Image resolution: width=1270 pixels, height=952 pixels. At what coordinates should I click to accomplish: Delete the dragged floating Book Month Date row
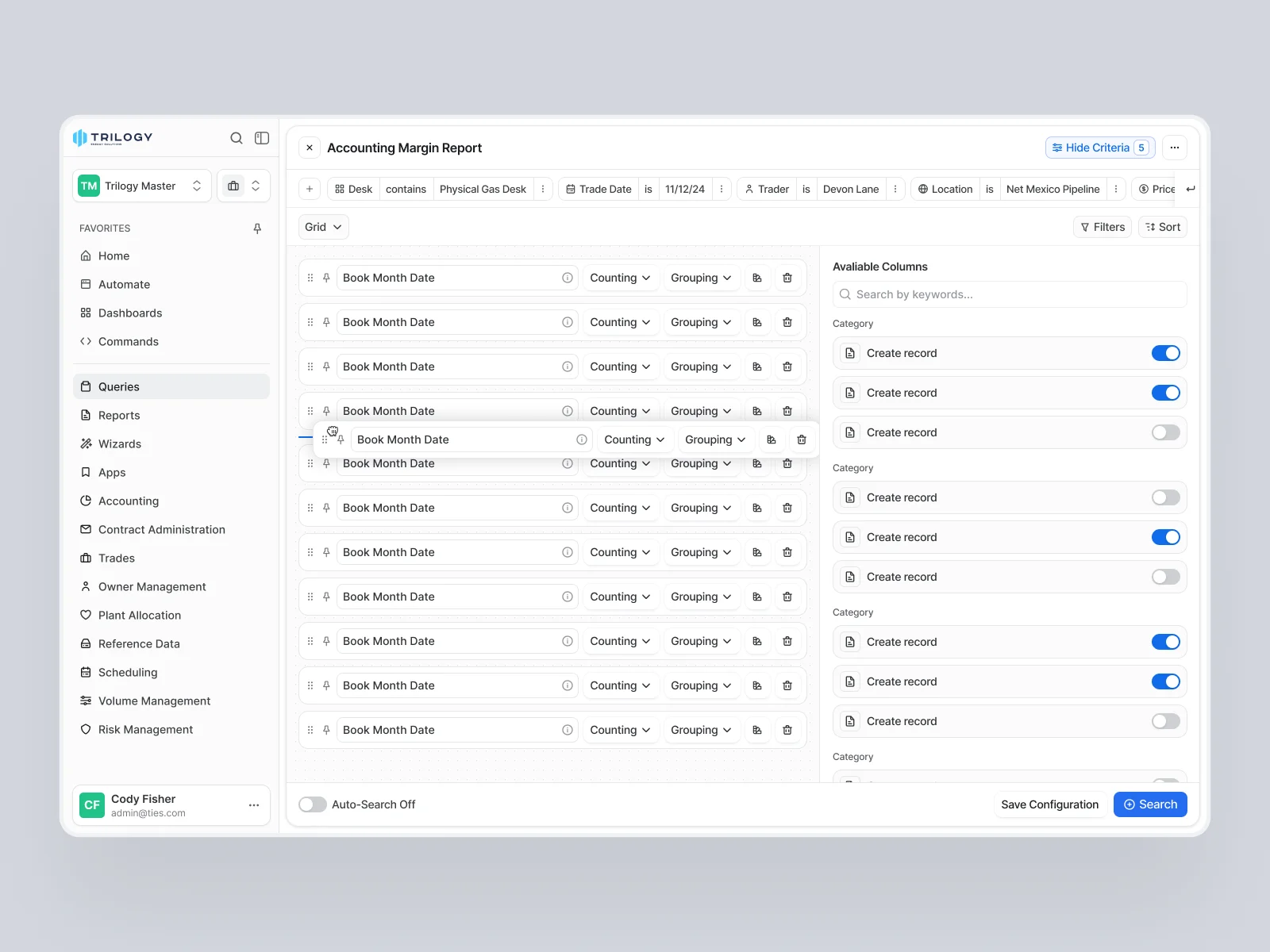[802, 440]
